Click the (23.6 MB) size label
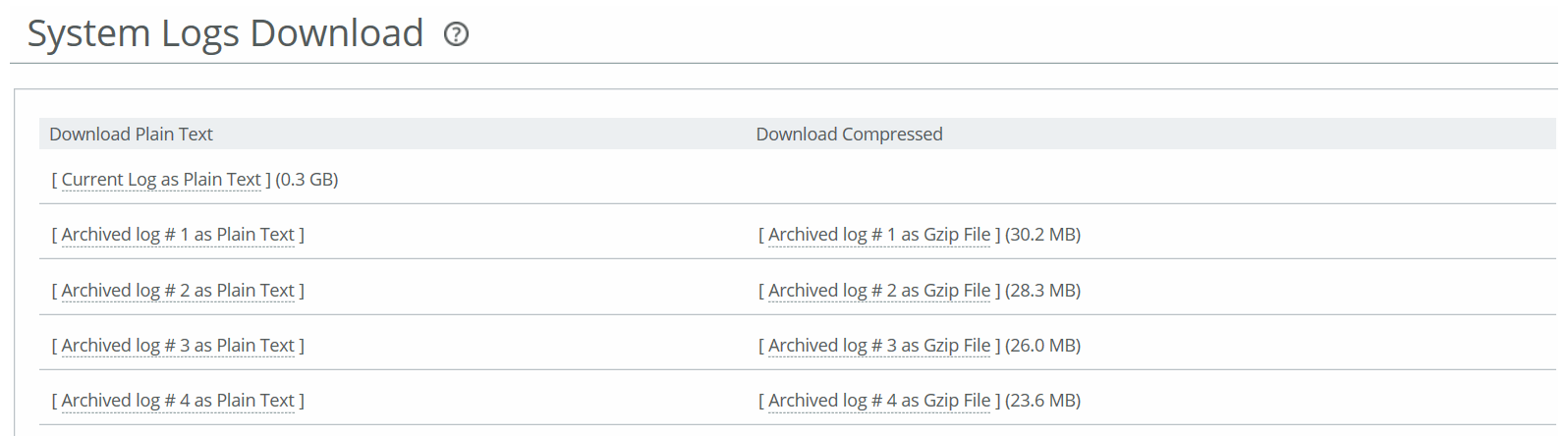The image size is (1568, 436). pyautogui.click(x=1043, y=401)
